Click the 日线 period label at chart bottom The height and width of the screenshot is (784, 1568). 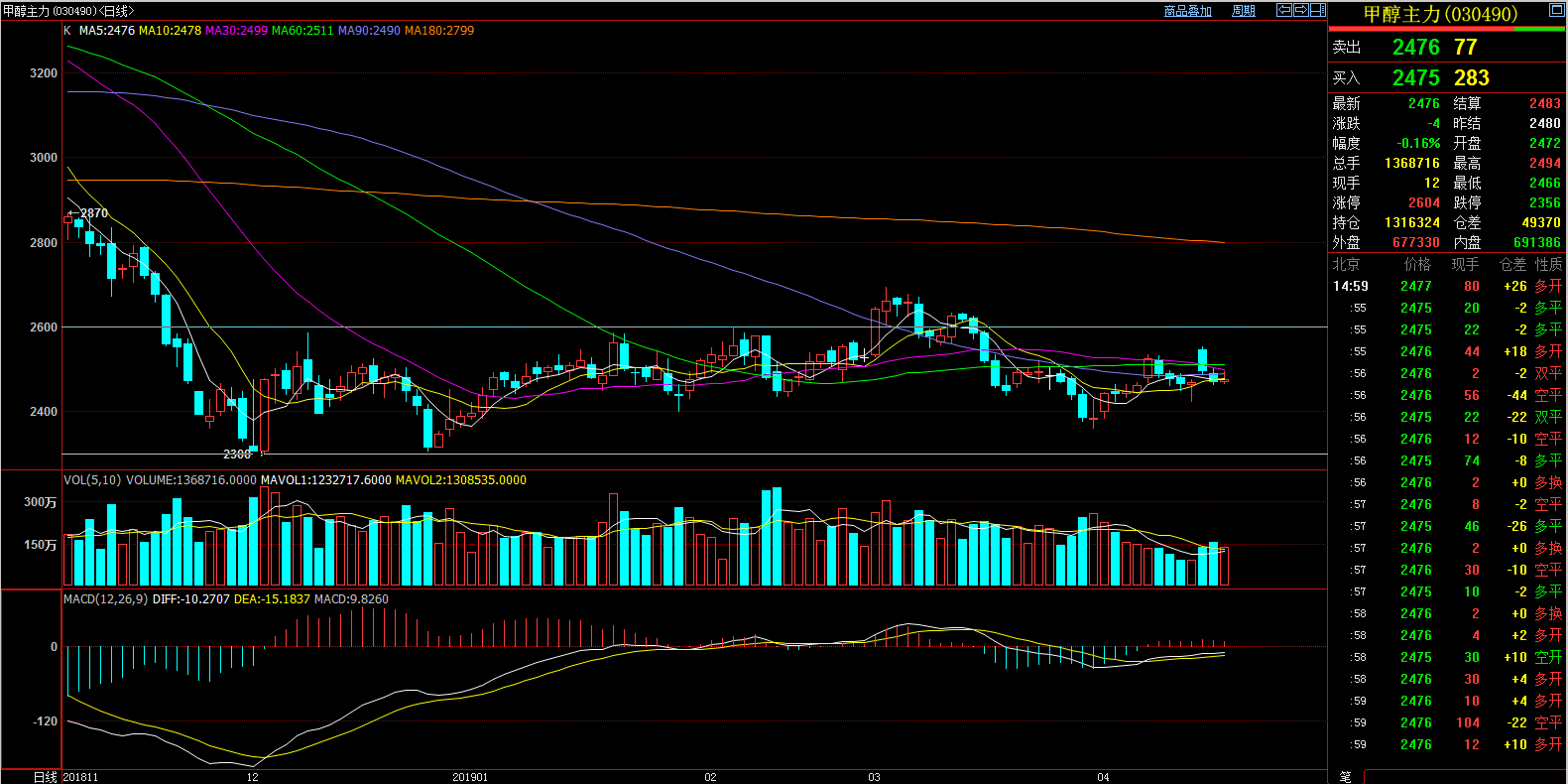click(45, 777)
